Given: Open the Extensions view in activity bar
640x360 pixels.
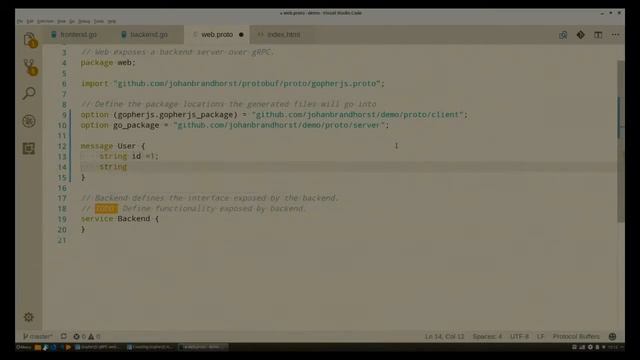Looking at the screenshot, I should pyautogui.click(x=29, y=148).
